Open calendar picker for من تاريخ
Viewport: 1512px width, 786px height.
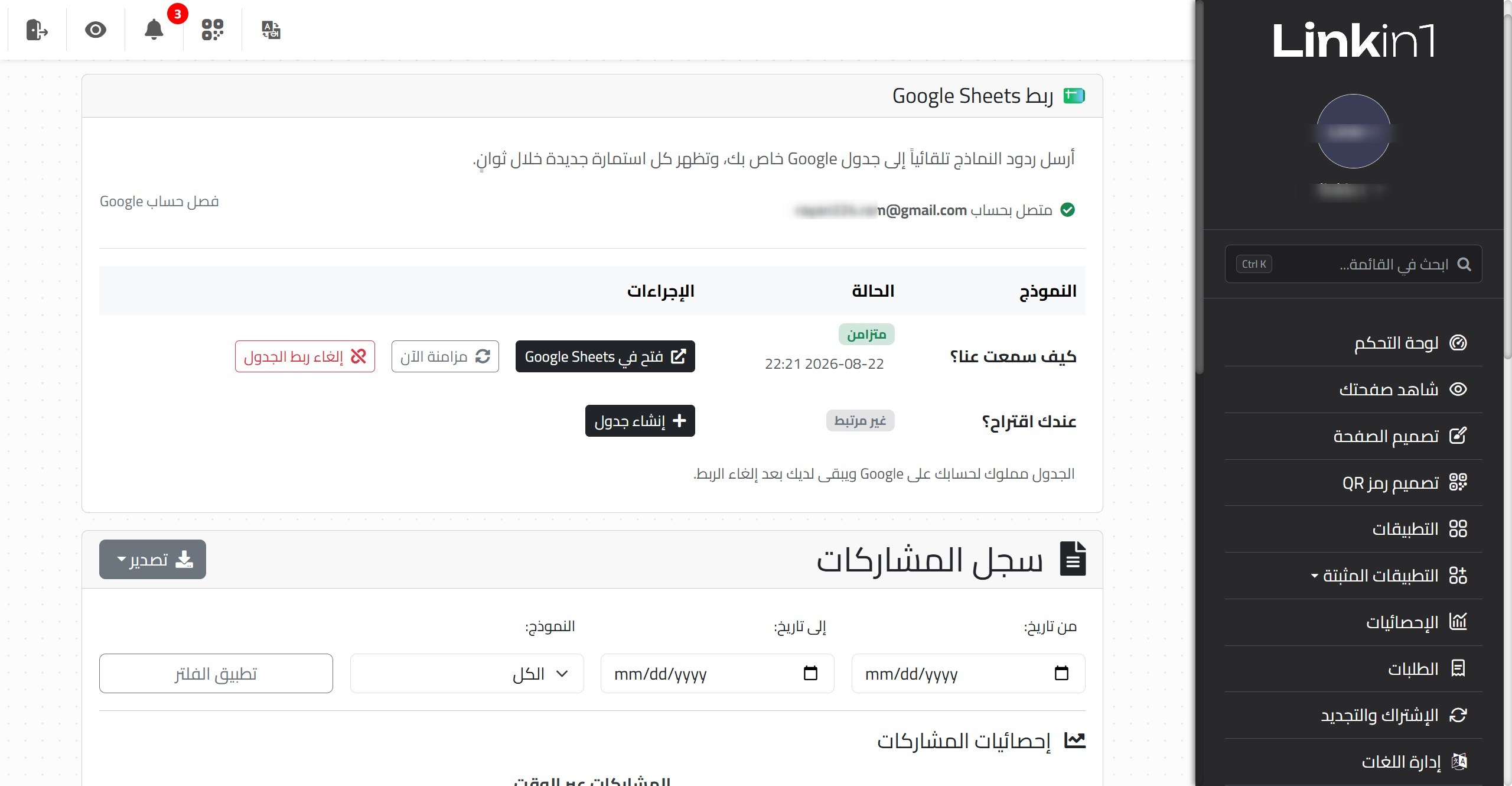[x=1061, y=673]
